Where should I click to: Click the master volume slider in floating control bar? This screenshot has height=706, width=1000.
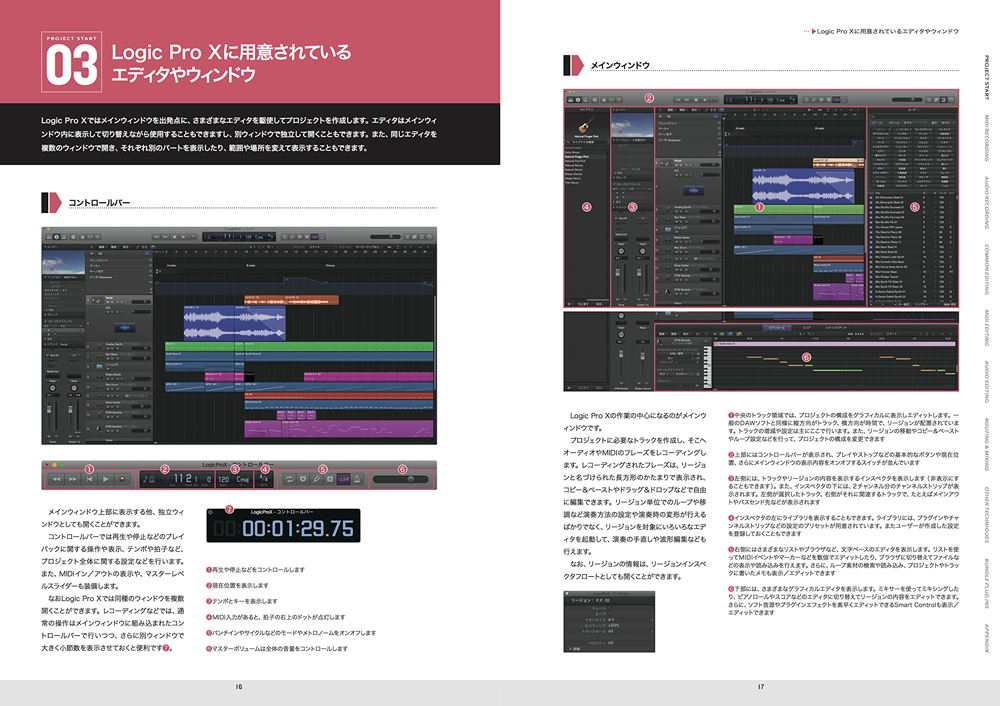coord(401,479)
